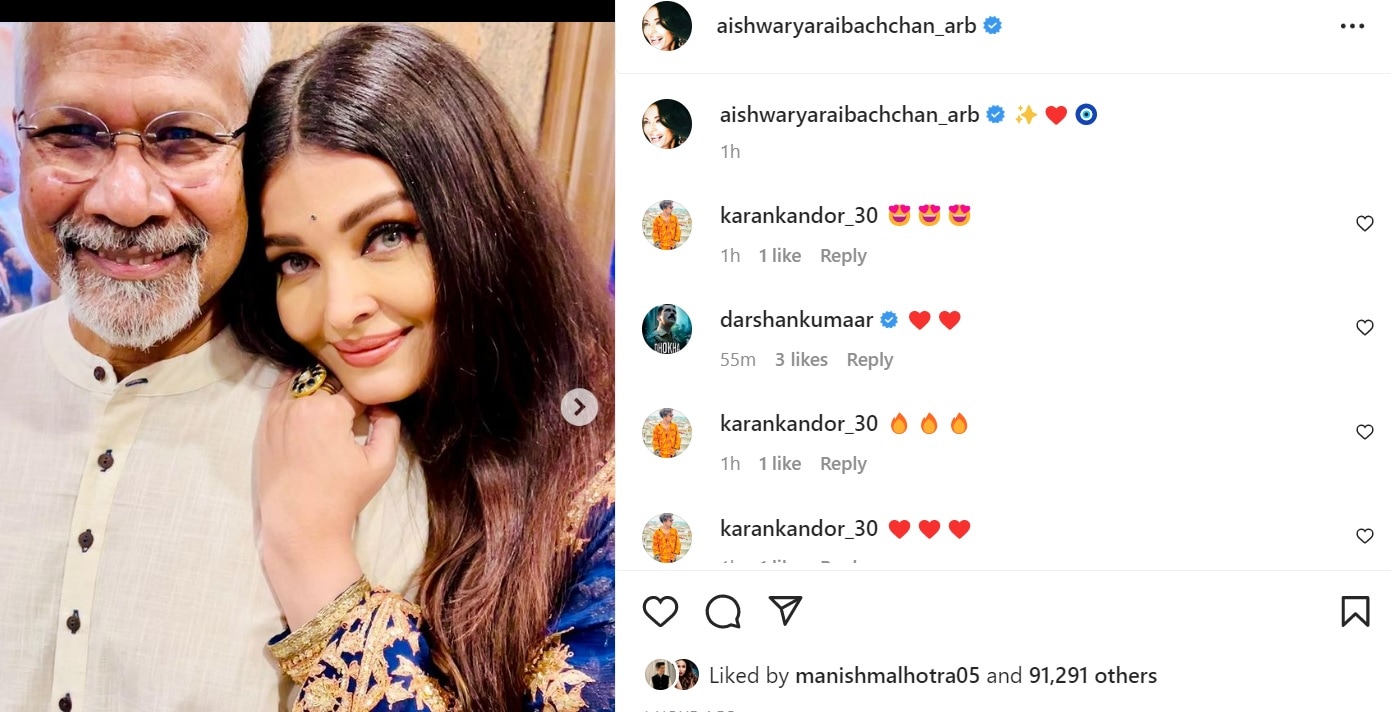Share the post with the paper plane icon
This screenshot has height=712, width=1391.
[786, 610]
